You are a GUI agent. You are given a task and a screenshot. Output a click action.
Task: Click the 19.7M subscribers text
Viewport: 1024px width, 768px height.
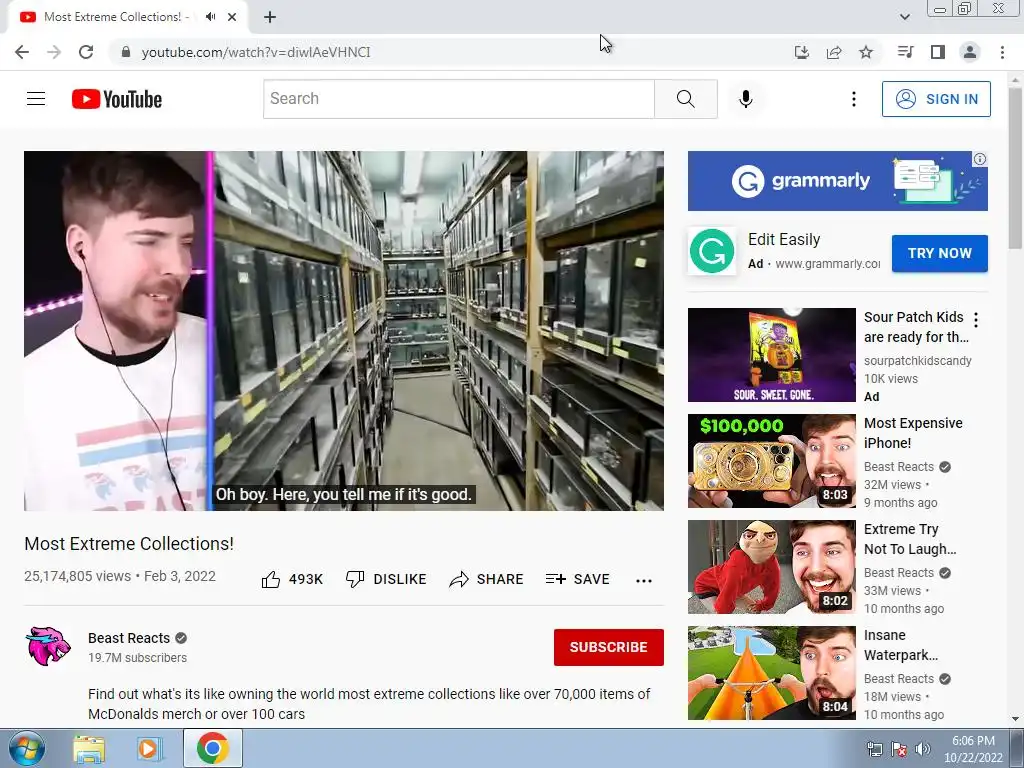tap(137, 658)
